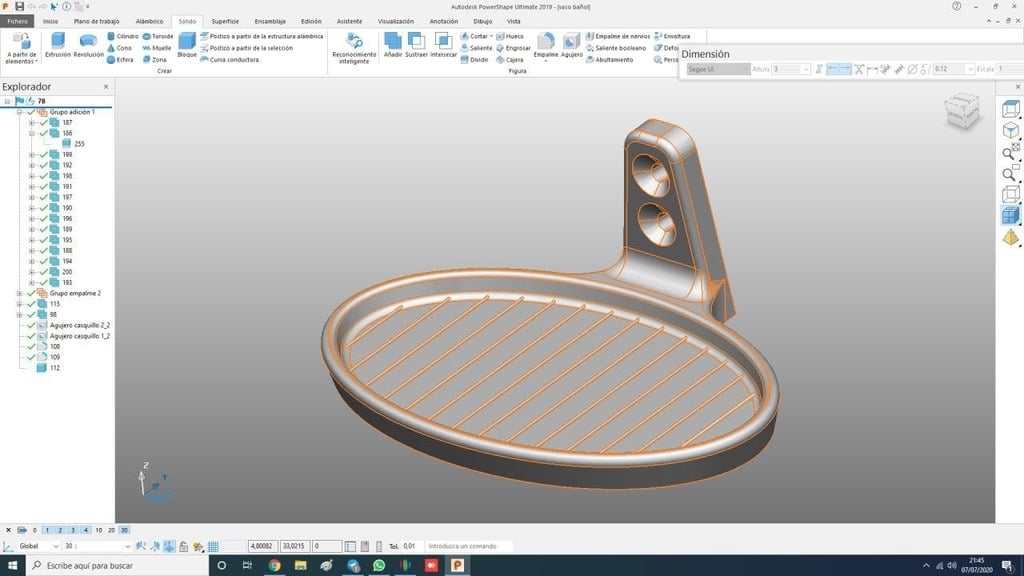Create a Cilindro primitive
Viewport: 1024px width, 576px height.
coord(123,37)
